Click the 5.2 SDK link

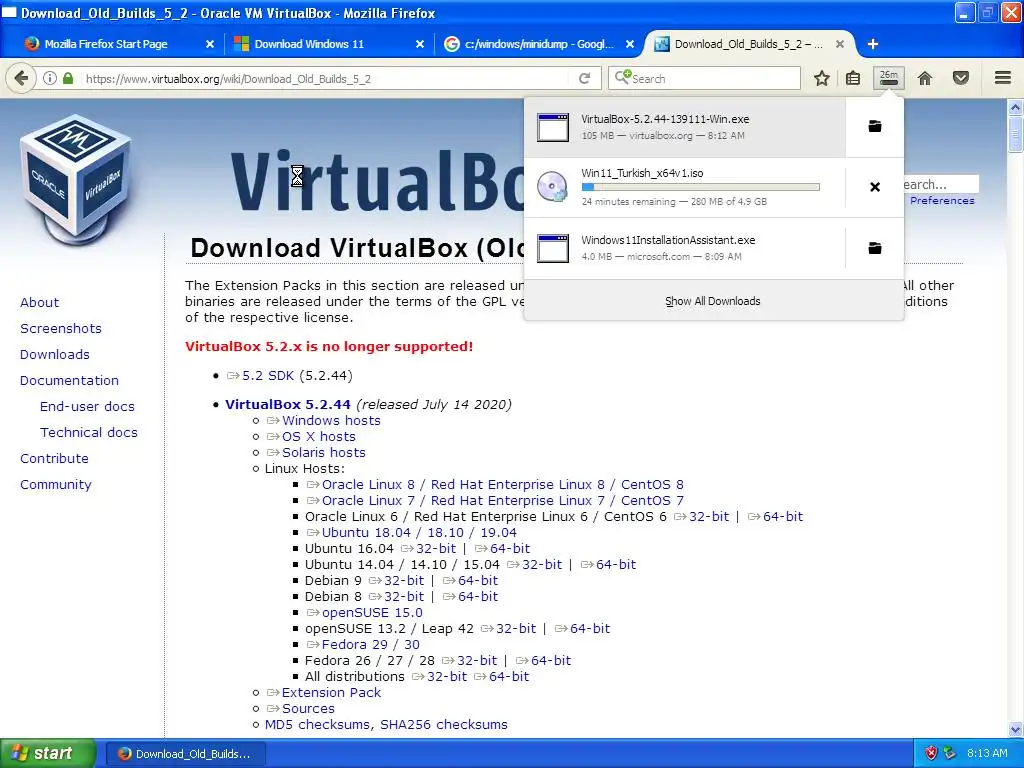[268, 376]
